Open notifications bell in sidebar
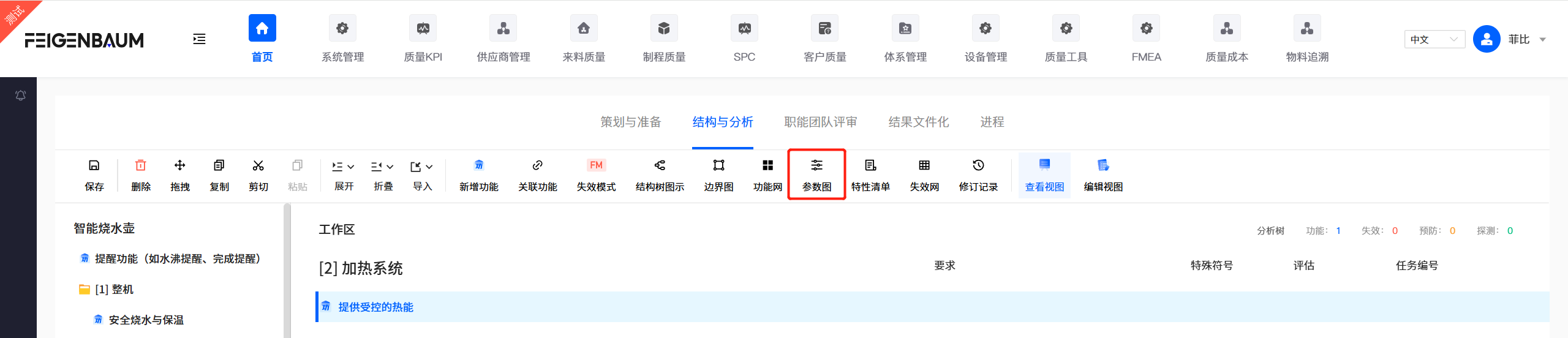 (x=20, y=95)
